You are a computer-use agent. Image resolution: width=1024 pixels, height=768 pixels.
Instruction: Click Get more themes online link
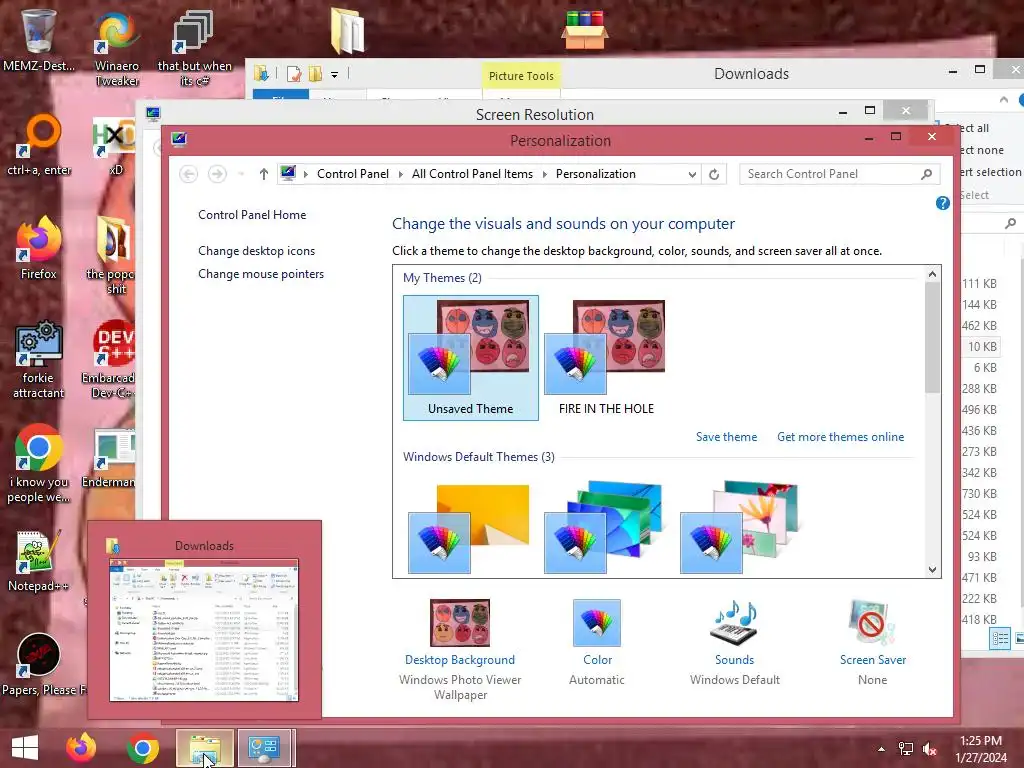840,437
